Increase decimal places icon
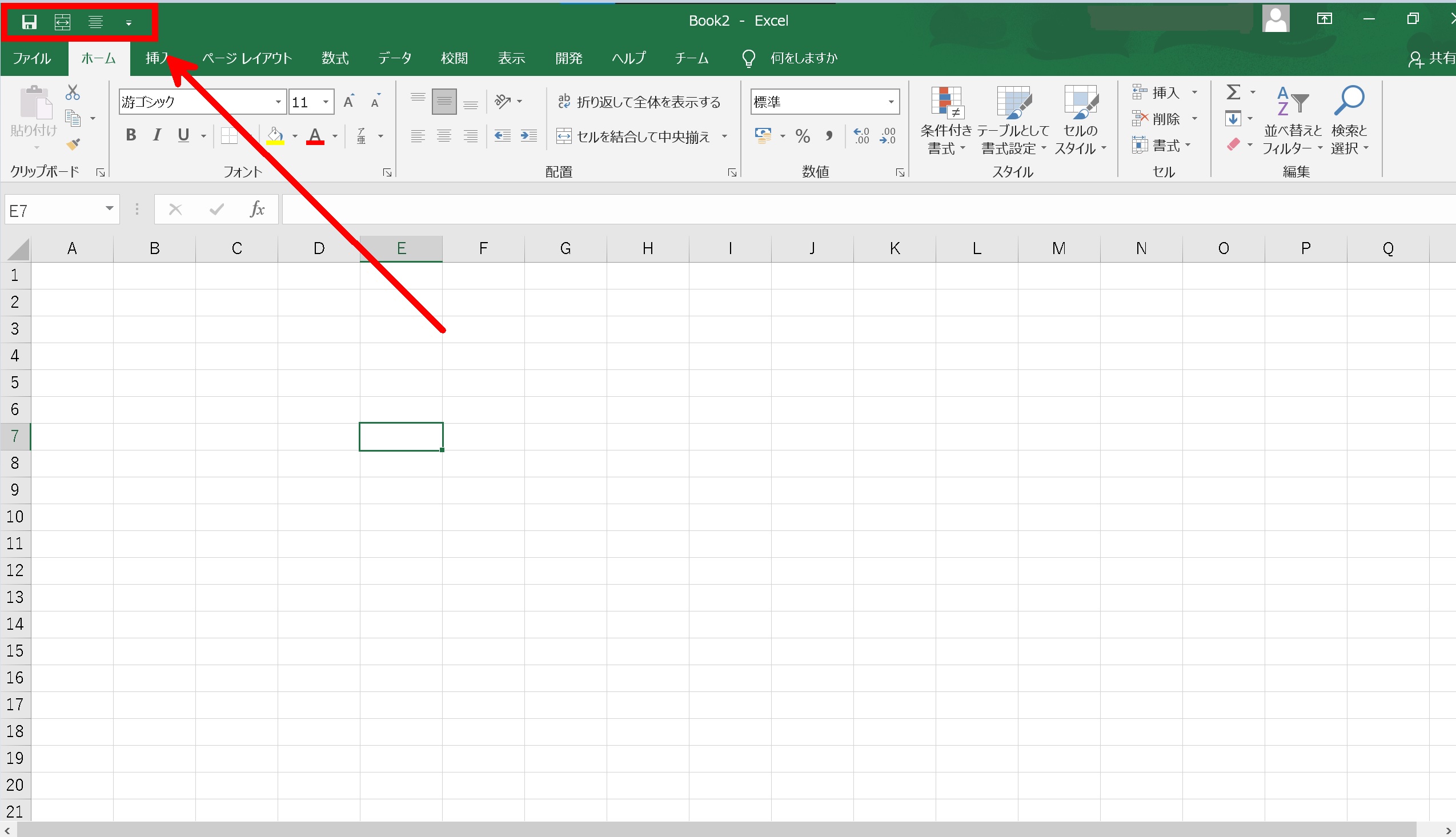1456x837 pixels. point(861,136)
